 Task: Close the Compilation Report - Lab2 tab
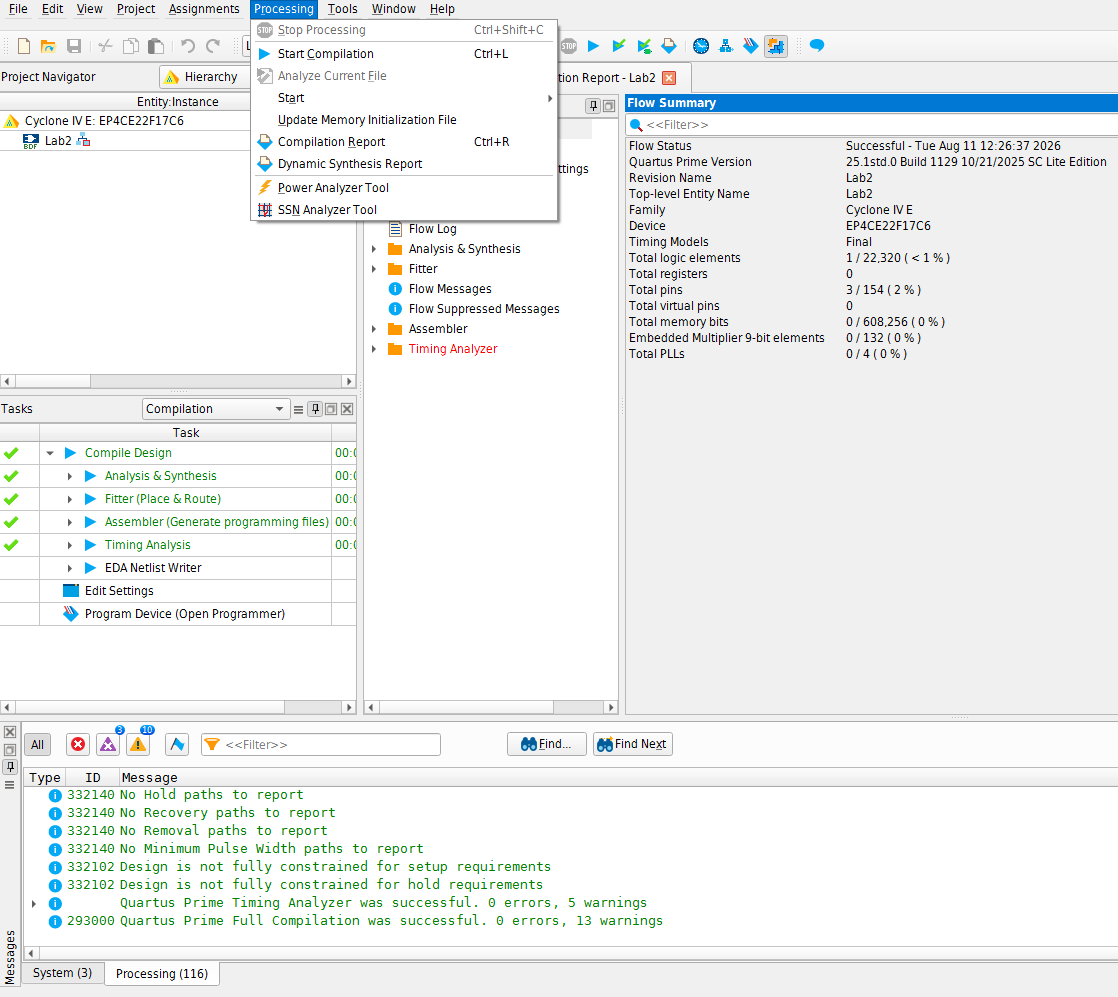coord(669,78)
